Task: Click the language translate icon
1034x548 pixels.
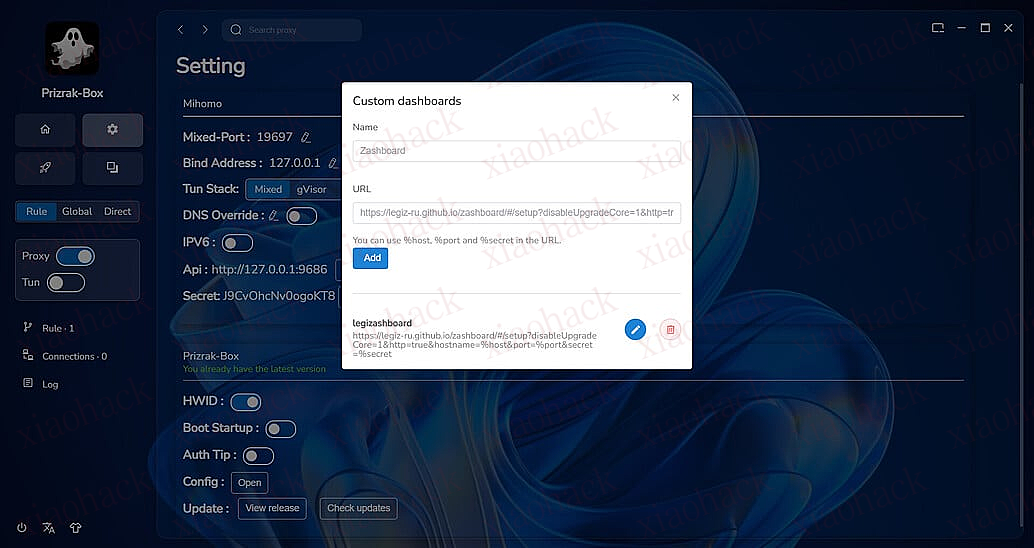Action: point(48,528)
